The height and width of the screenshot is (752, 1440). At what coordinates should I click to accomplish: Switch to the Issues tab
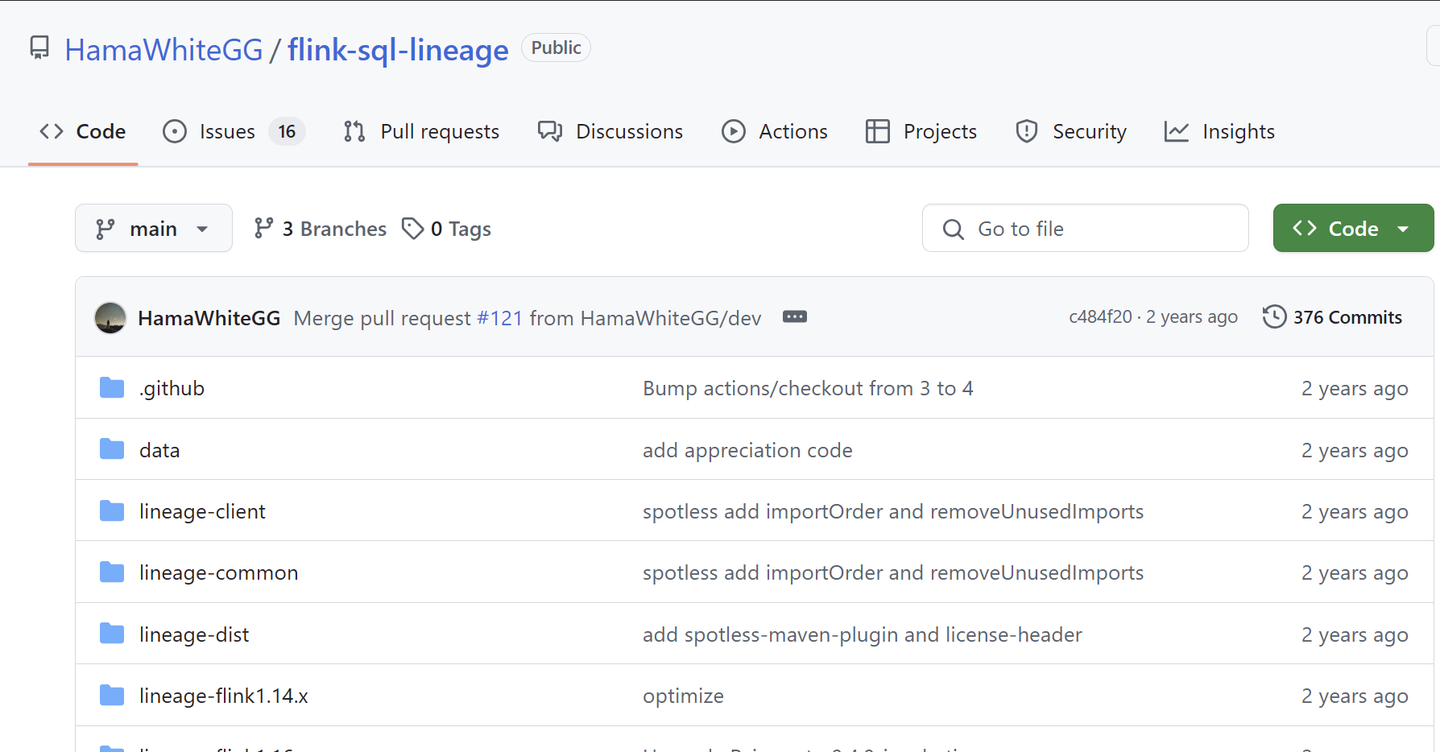click(x=227, y=132)
